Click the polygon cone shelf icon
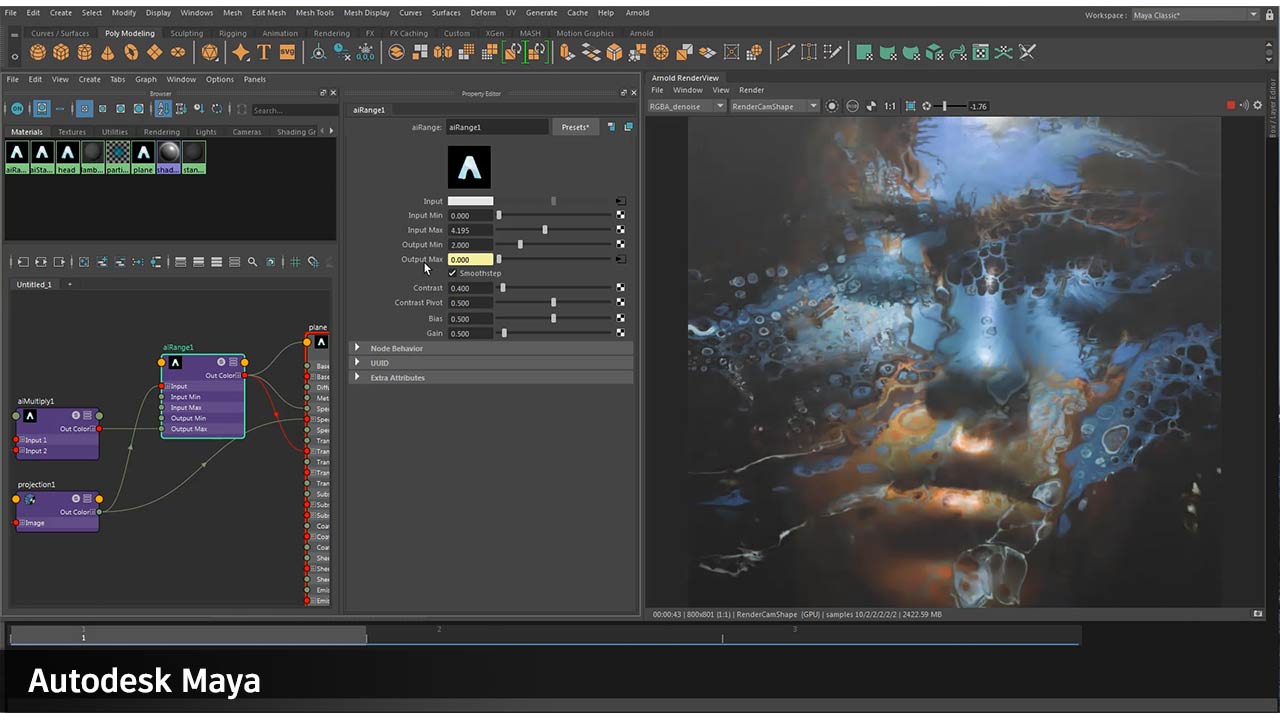The image size is (1280, 720). pos(108,52)
